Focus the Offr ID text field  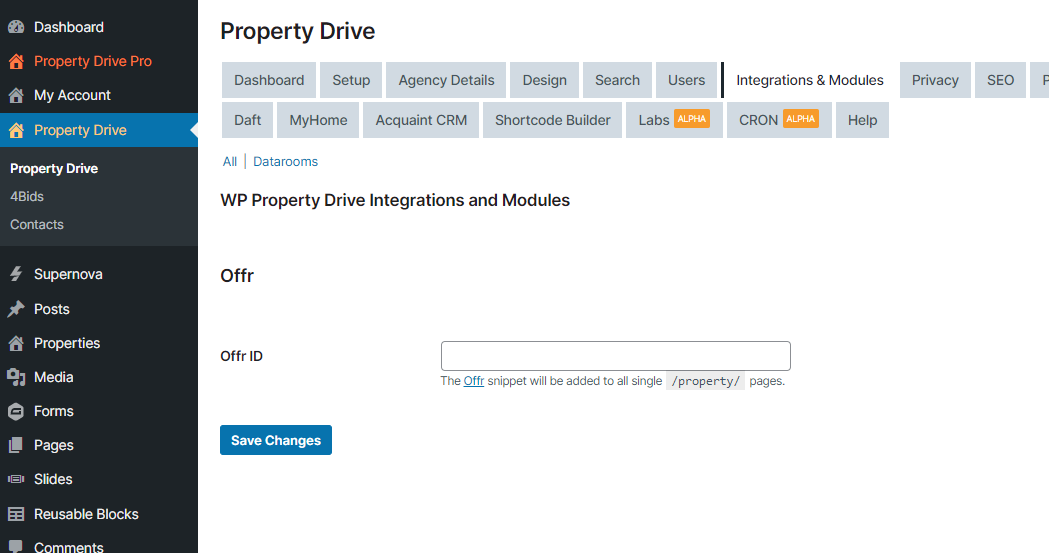pos(615,356)
